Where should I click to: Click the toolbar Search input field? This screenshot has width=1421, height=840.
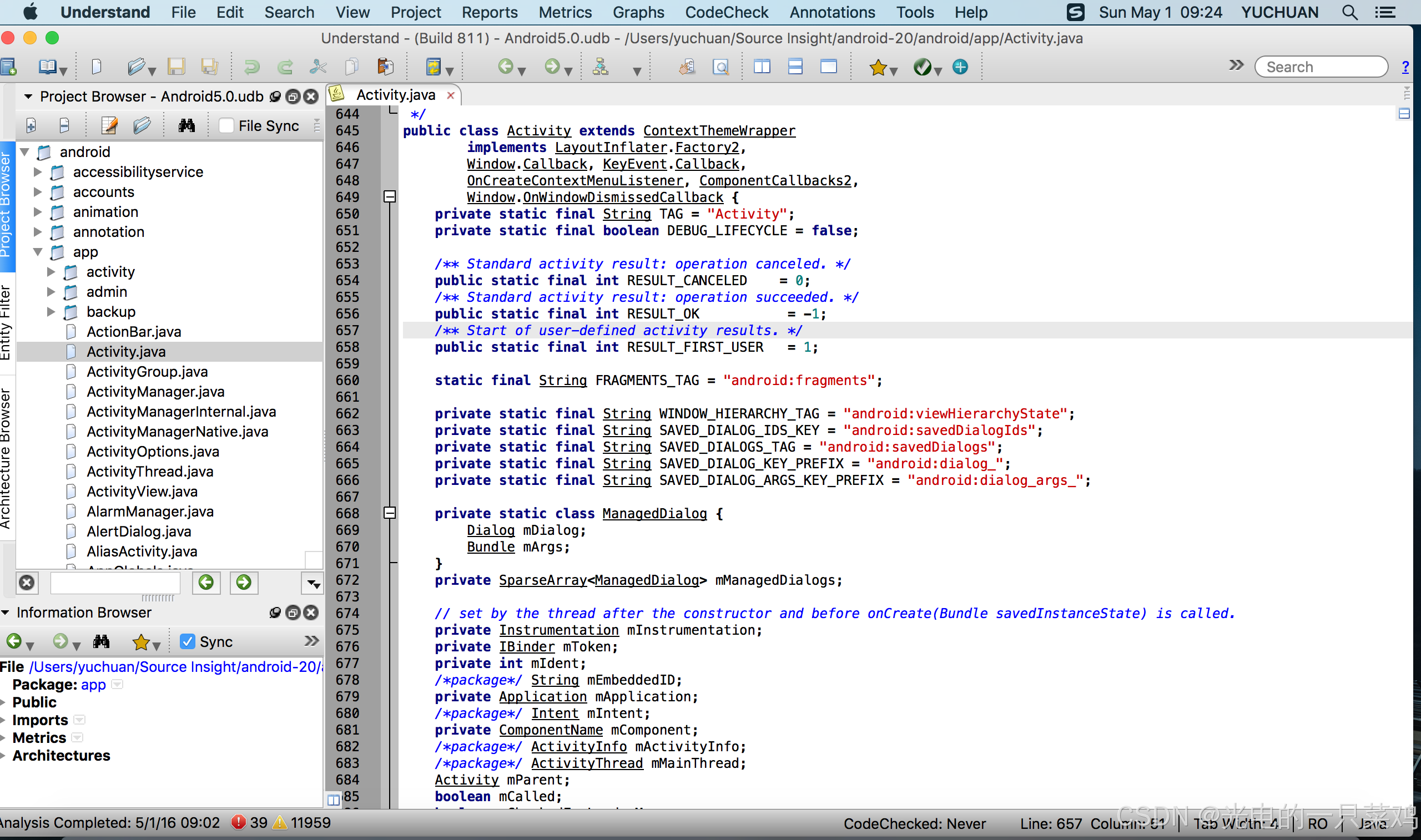tap(1321, 67)
